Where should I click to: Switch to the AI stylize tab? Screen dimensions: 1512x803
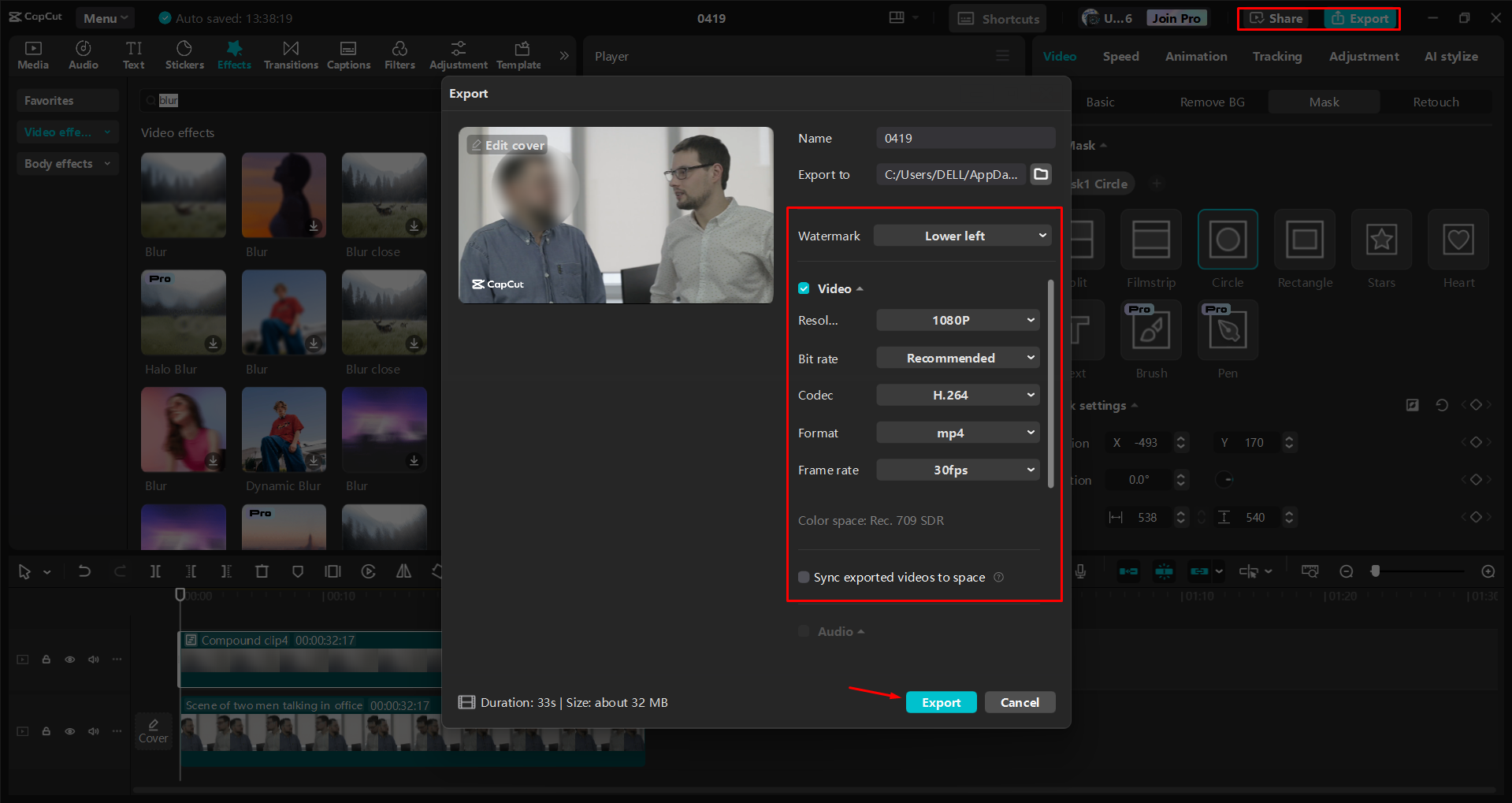(x=1451, y=57)
